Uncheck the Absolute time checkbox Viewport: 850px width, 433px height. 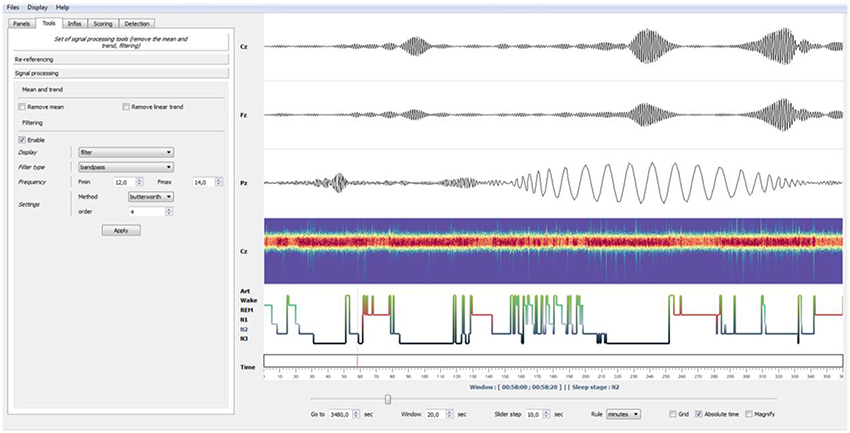(x=699, y=415)
